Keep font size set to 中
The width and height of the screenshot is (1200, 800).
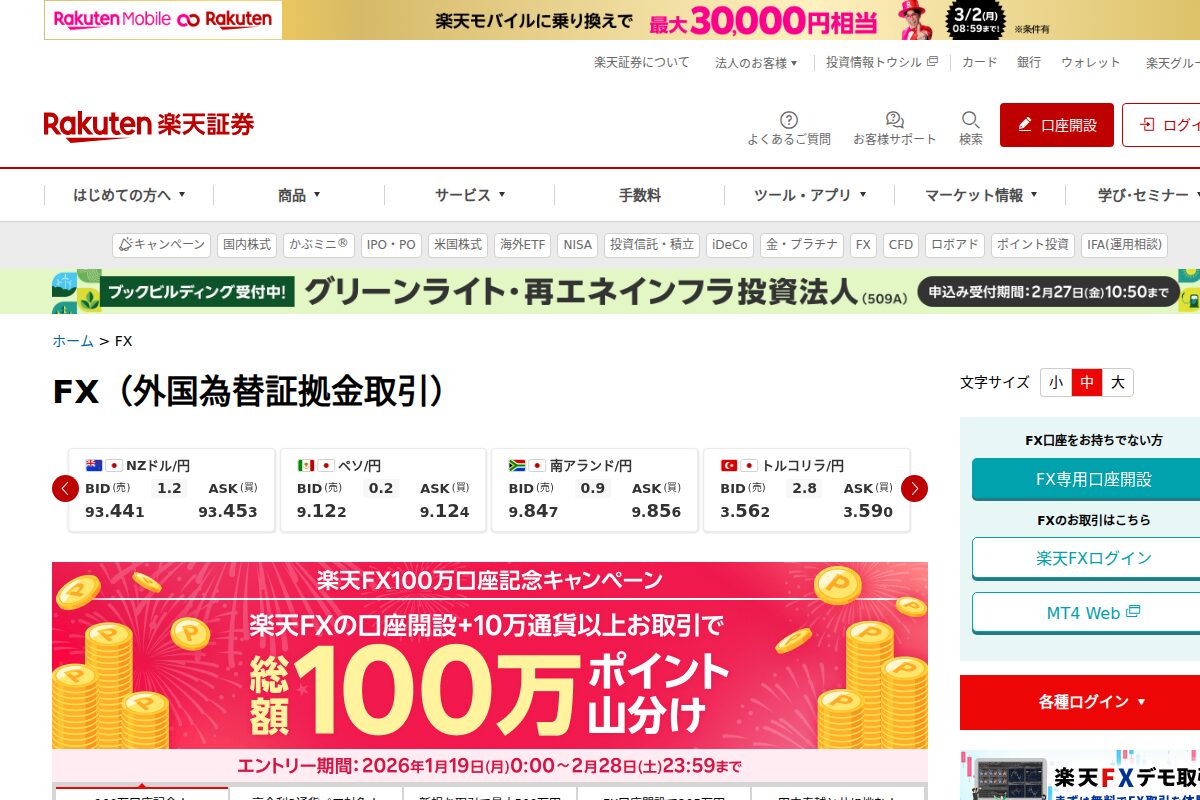1086,382
